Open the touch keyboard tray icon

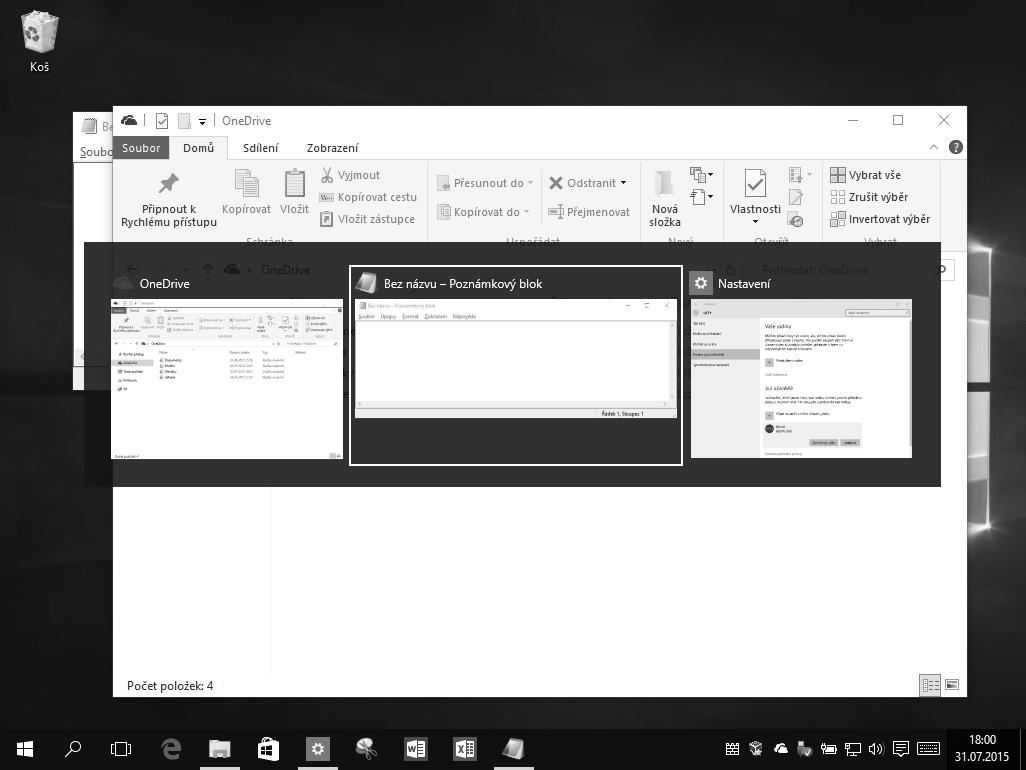point(929,749)
